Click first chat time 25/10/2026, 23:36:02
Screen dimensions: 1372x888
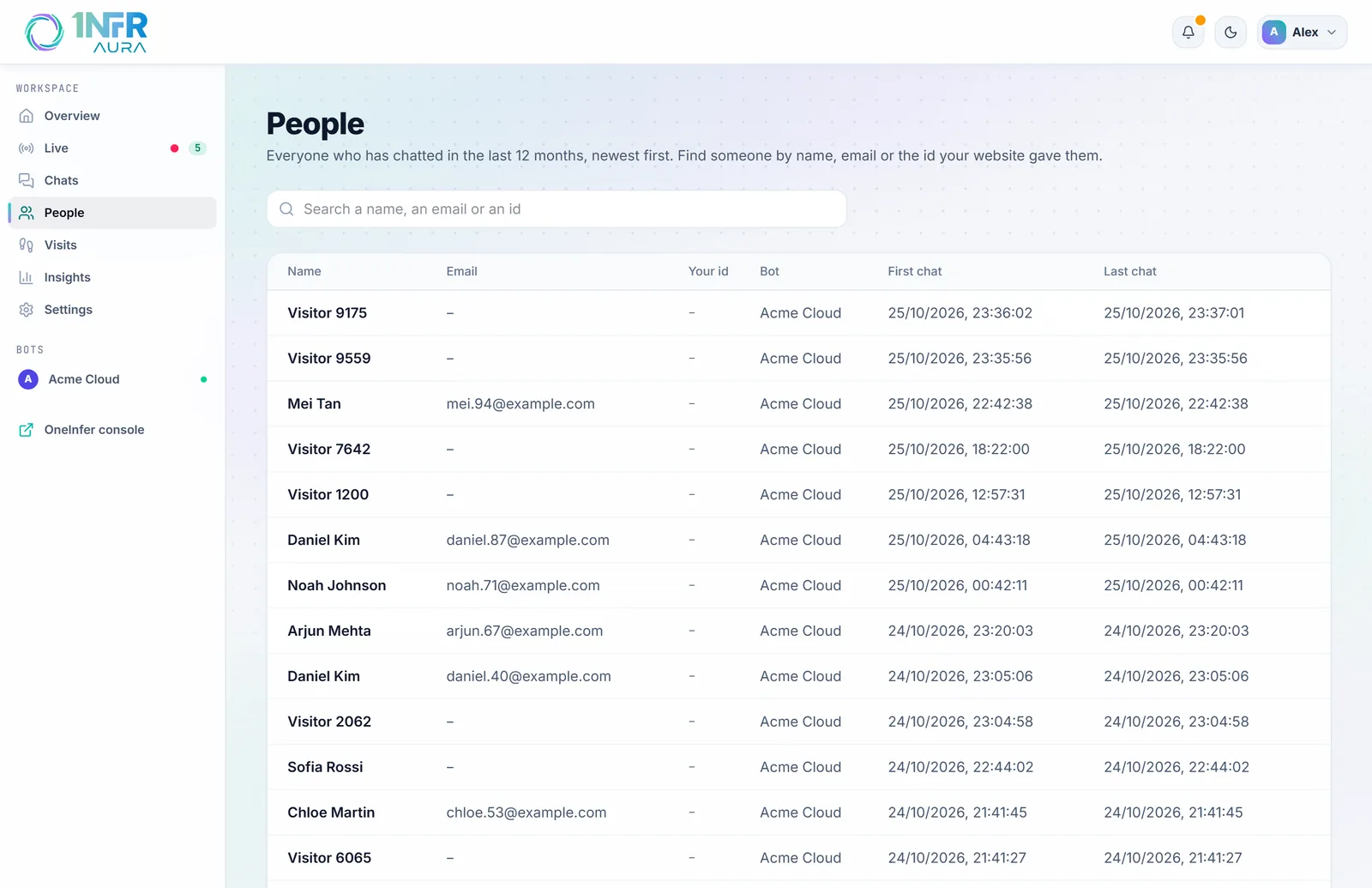(x=960, y=313)
